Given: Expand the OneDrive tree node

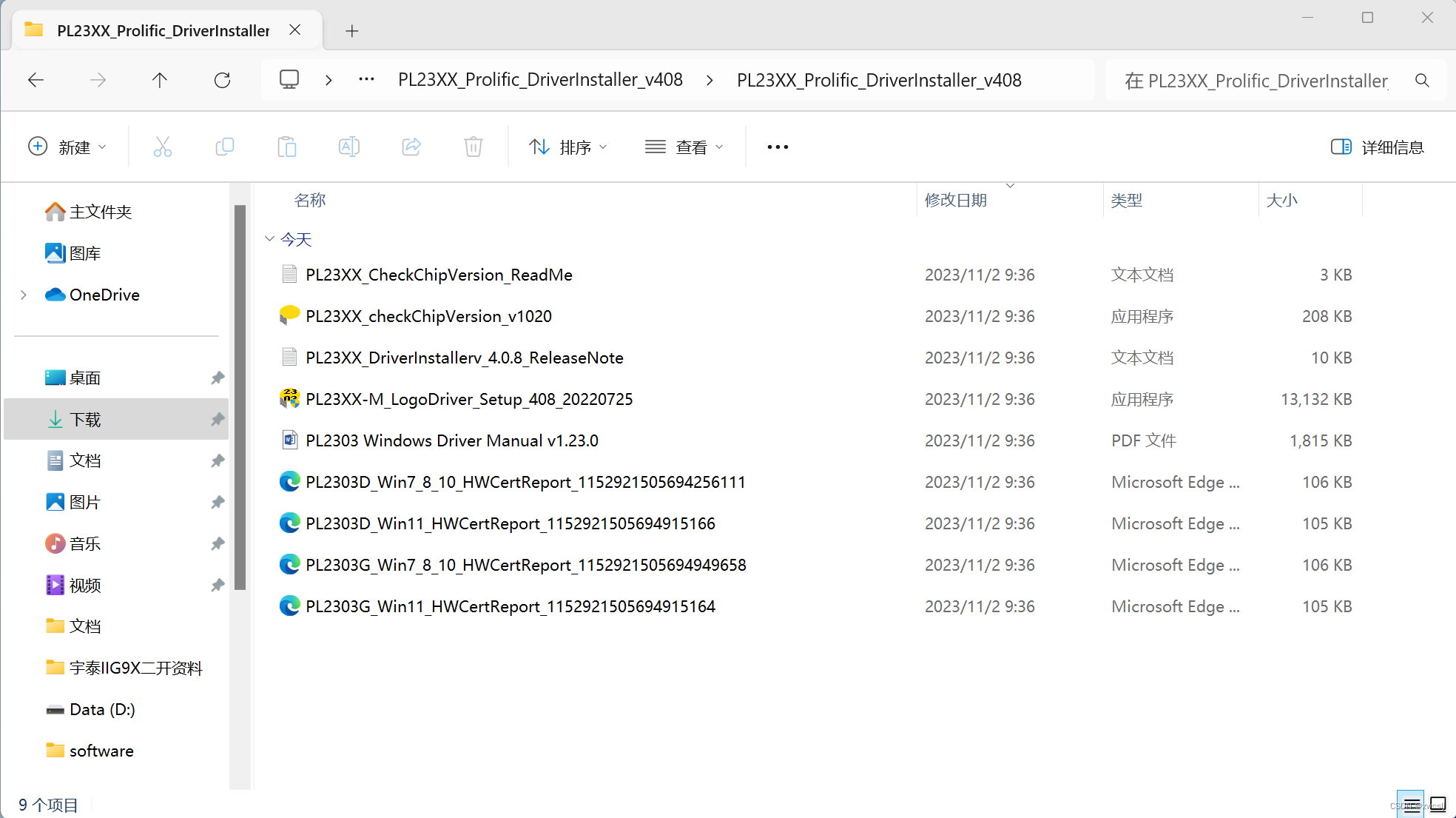Looking at the screenshot, I should coord(24,295).
